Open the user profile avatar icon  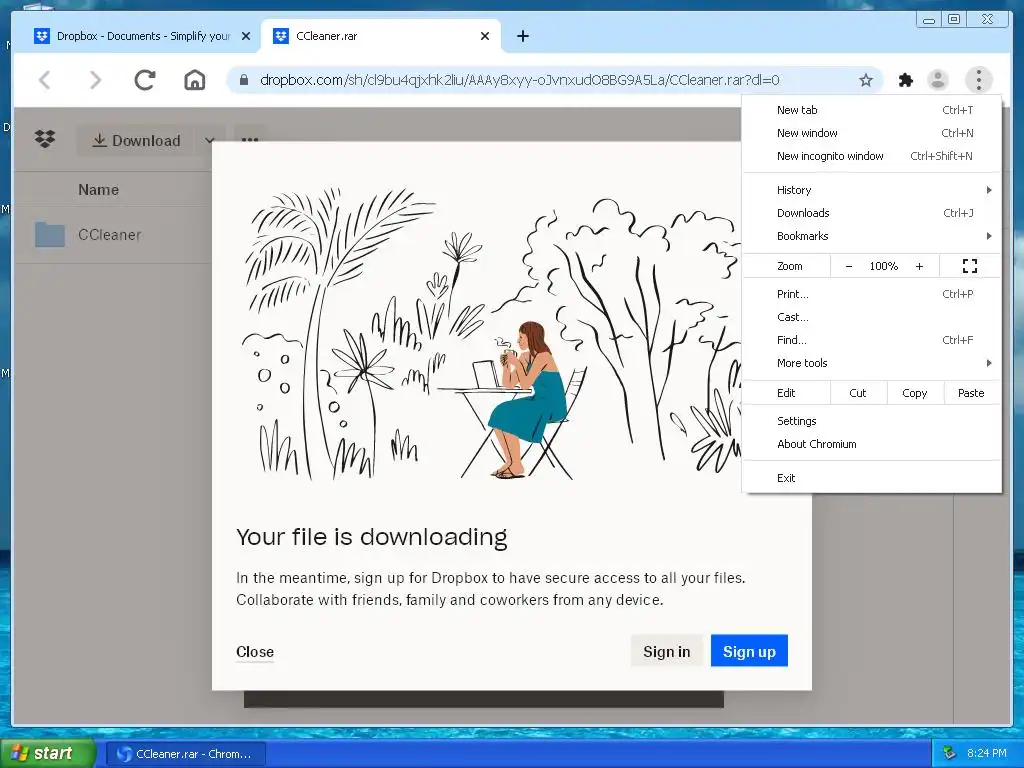coord(938,80)
